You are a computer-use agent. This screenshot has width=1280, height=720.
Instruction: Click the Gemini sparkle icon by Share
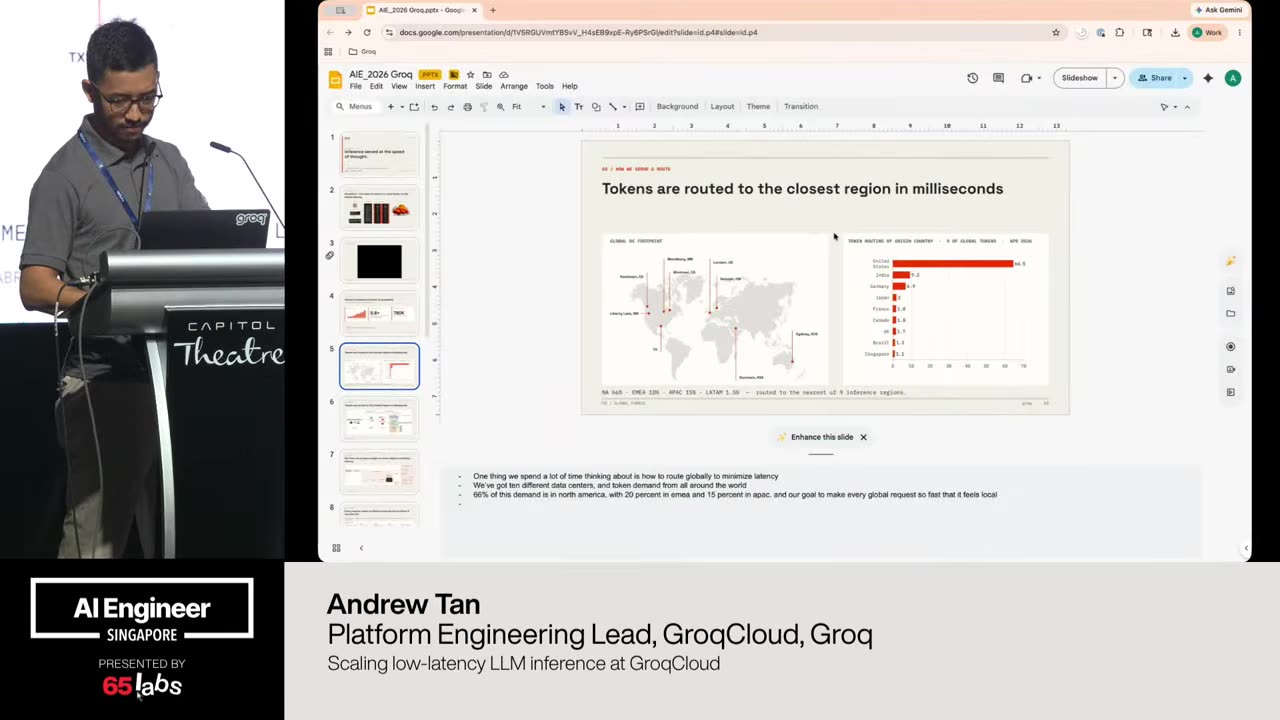click(x=1208, y=78)
